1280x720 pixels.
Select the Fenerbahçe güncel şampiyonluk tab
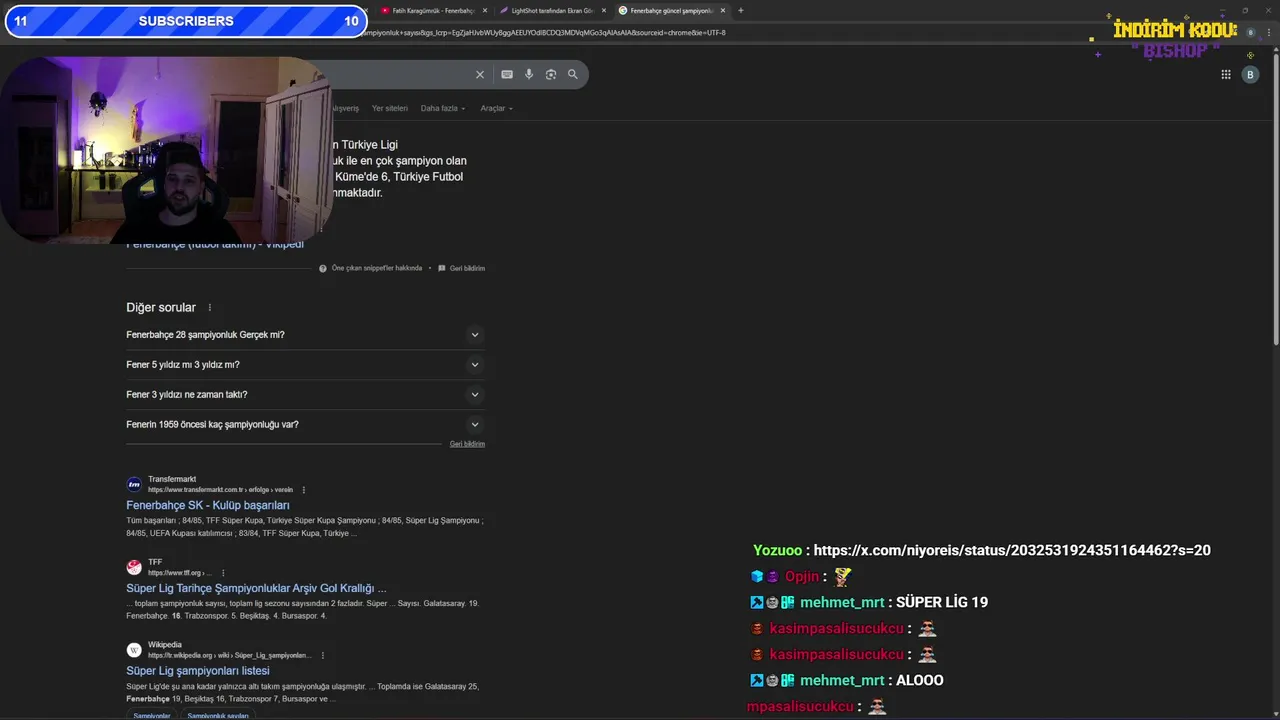672,10
